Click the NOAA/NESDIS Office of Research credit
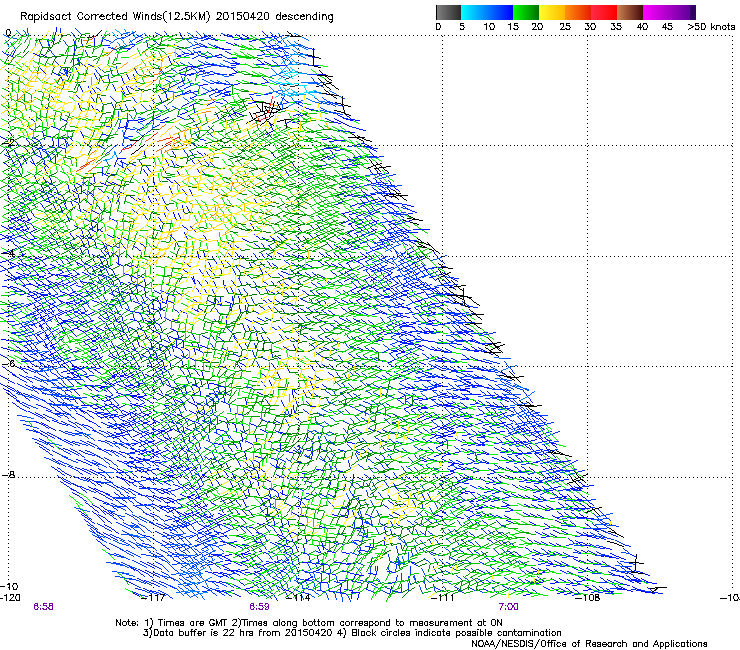 tap(589, 644)
